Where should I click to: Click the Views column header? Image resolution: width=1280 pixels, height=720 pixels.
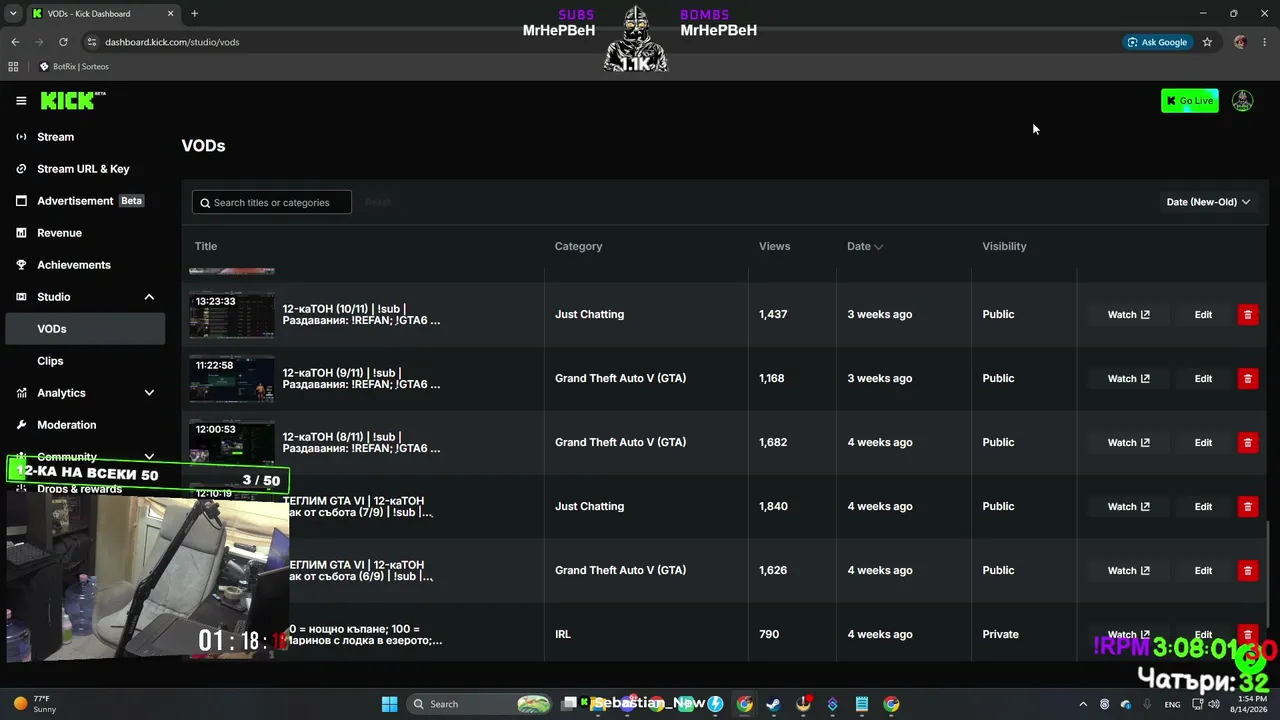774,246
